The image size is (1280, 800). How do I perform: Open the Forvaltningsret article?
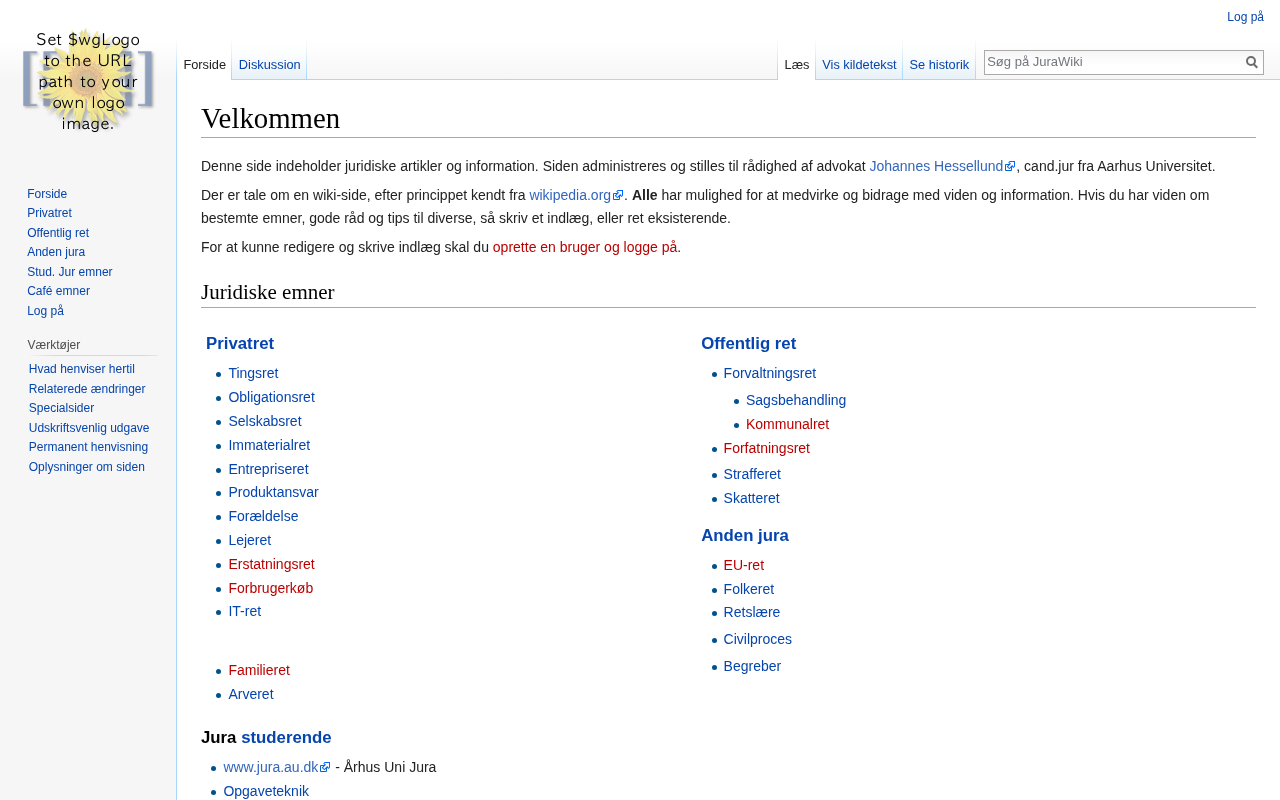coord(770,373)
